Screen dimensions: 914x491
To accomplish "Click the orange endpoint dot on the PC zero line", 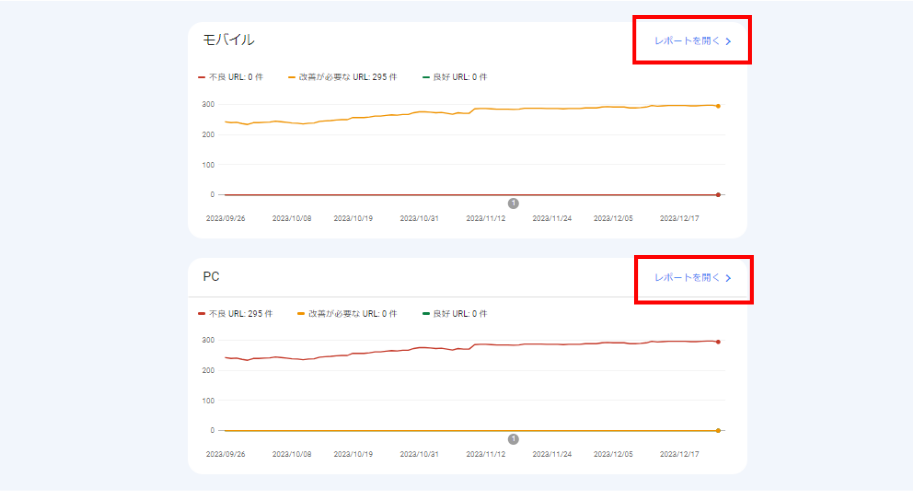I will coord(718,430).
